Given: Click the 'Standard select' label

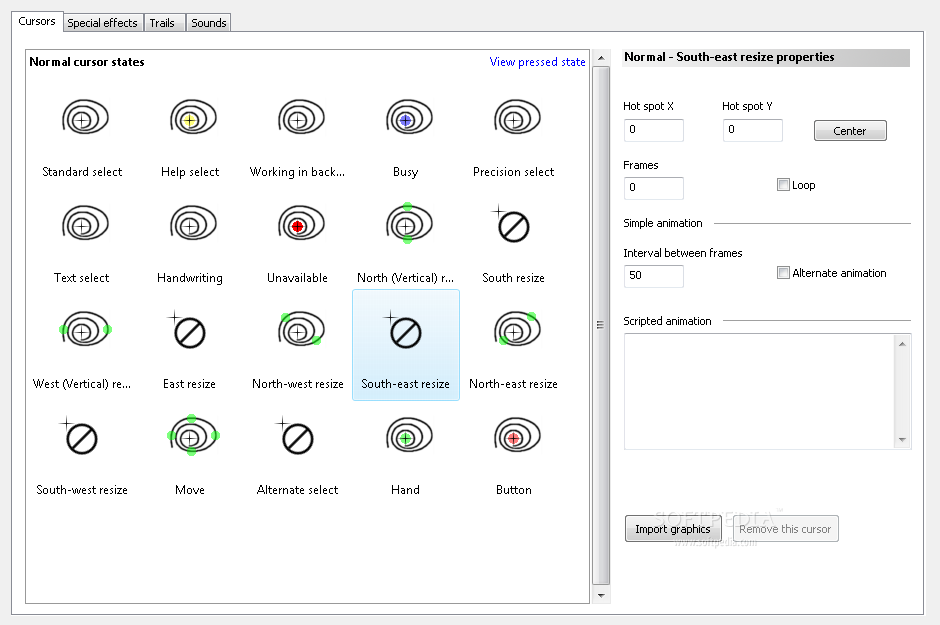Looking at the screenshot, I should (x=82, y=172).
